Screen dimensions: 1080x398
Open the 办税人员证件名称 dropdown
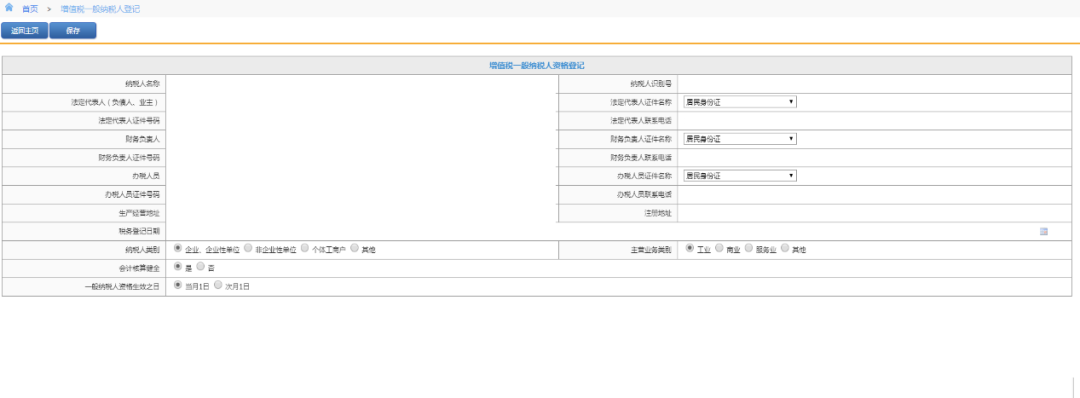pos(740,176)
